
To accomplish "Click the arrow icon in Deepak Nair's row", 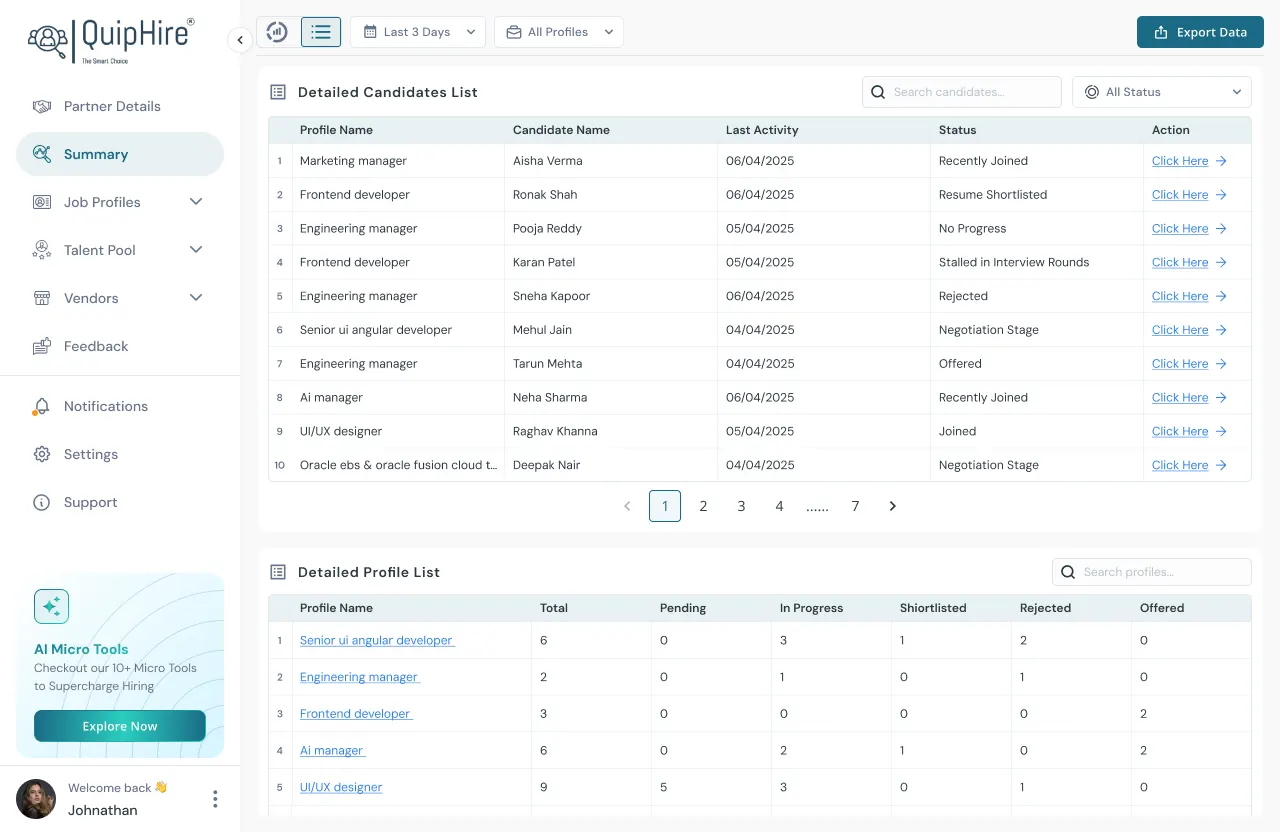I will [1221, 465].
